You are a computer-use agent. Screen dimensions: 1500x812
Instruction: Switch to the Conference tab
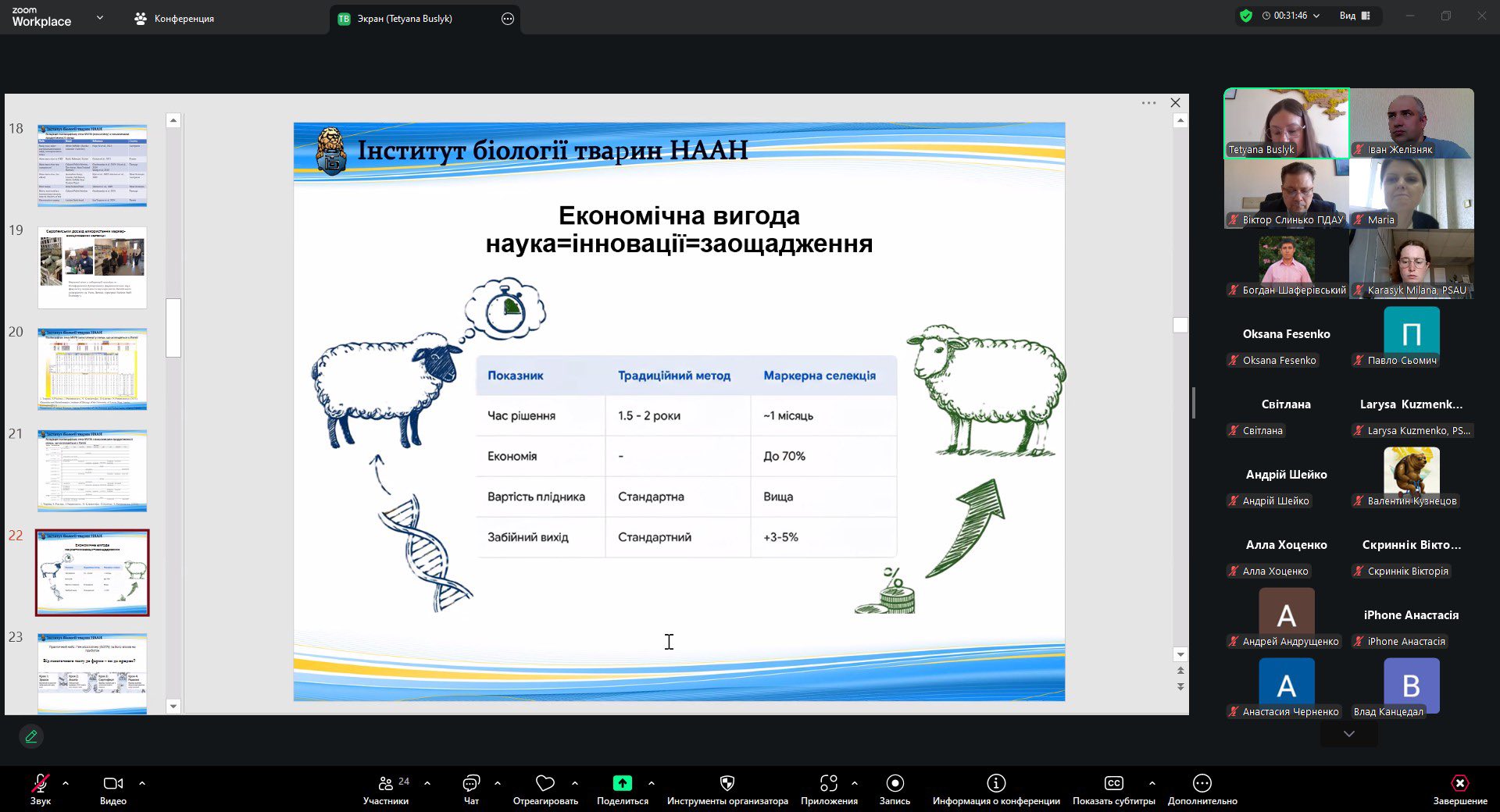point(175,19)
